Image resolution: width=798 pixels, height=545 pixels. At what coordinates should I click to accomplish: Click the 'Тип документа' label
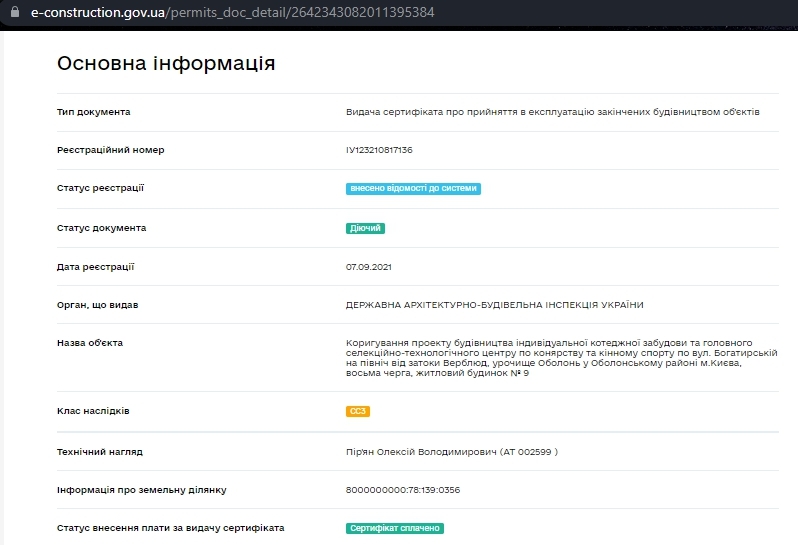[x=94, y=112]
